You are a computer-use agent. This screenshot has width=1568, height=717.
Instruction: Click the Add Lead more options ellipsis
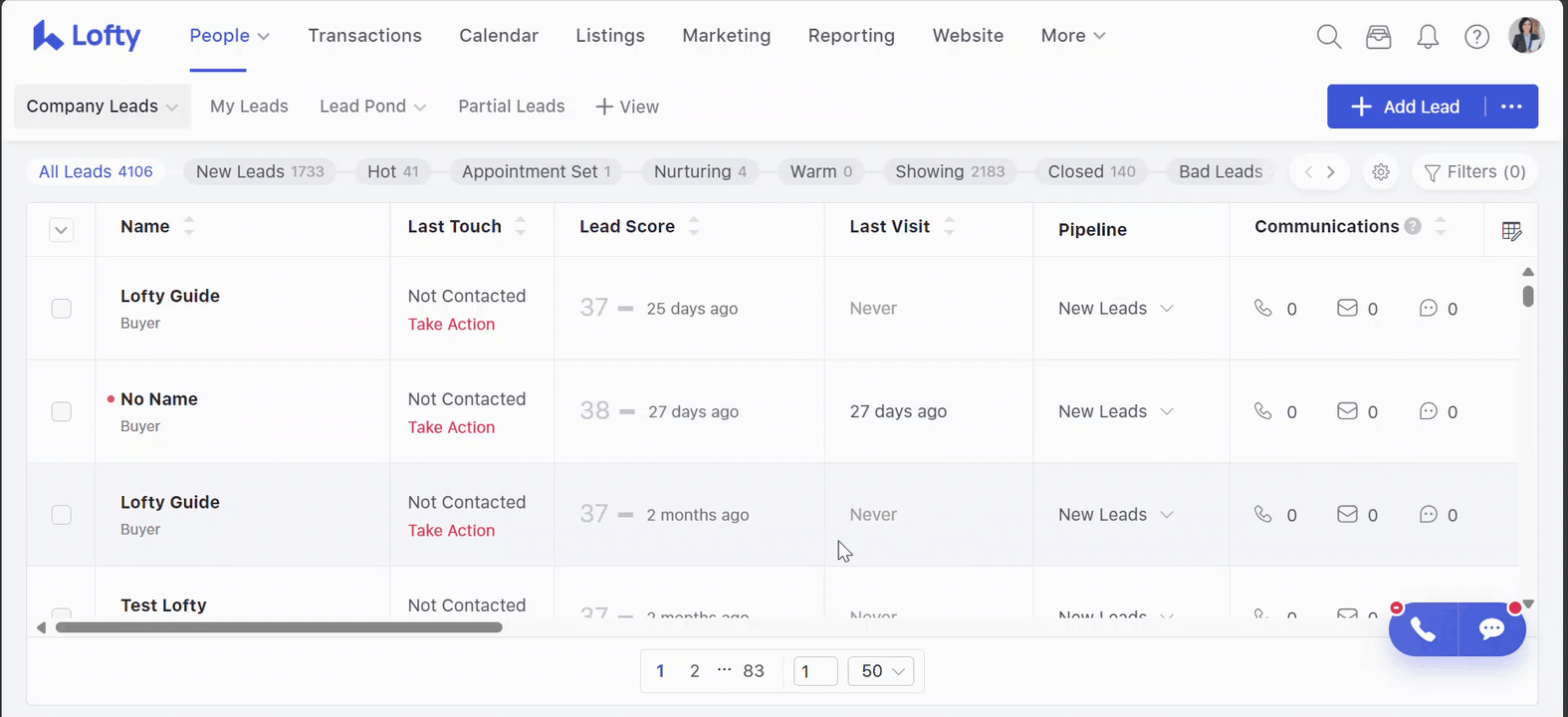point(1511,107)
